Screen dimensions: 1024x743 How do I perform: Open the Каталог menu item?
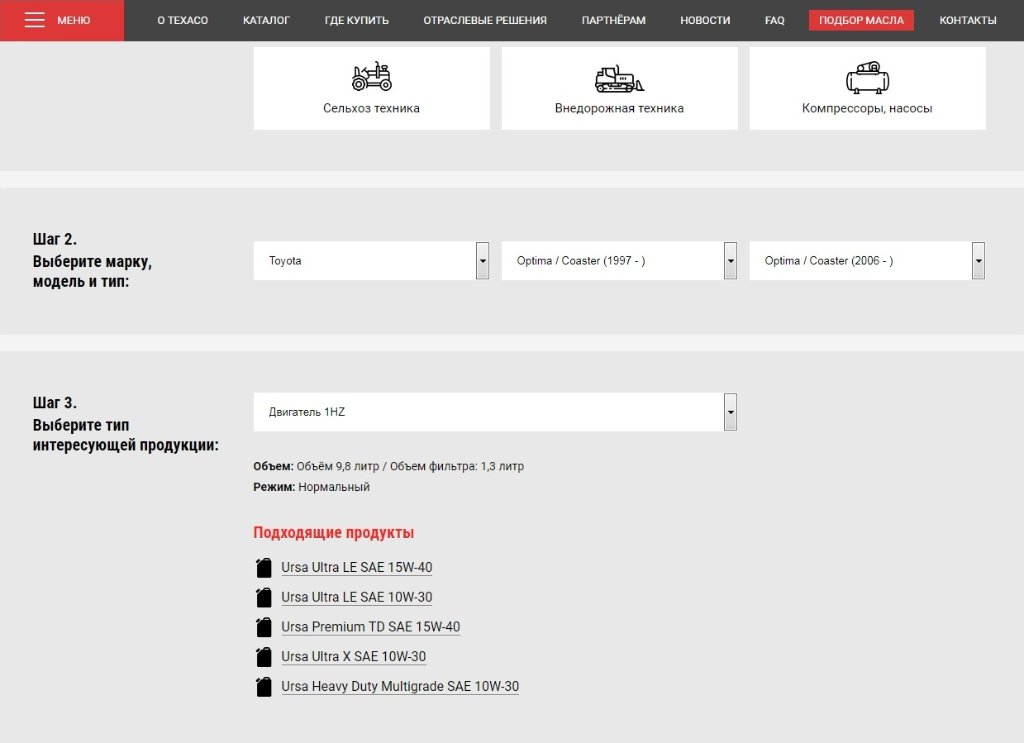click(x=266, y=20)
